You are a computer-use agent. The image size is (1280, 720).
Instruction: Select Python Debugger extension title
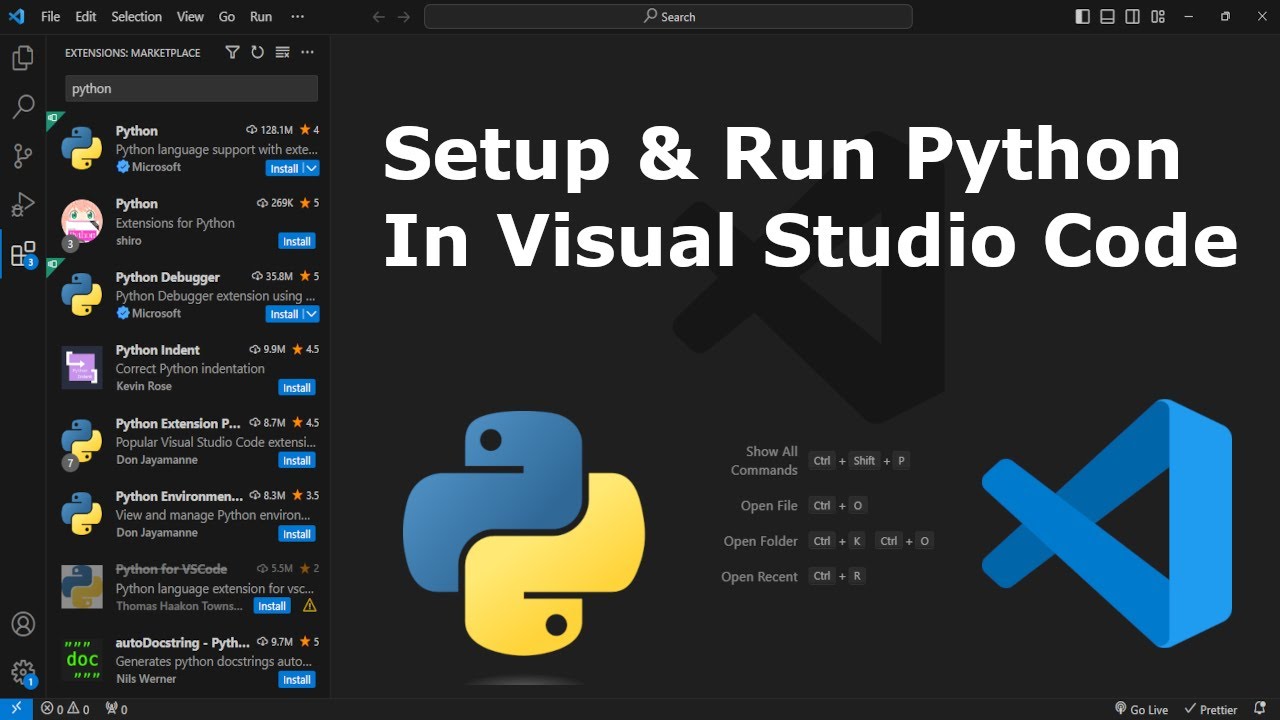coord(167,277)
